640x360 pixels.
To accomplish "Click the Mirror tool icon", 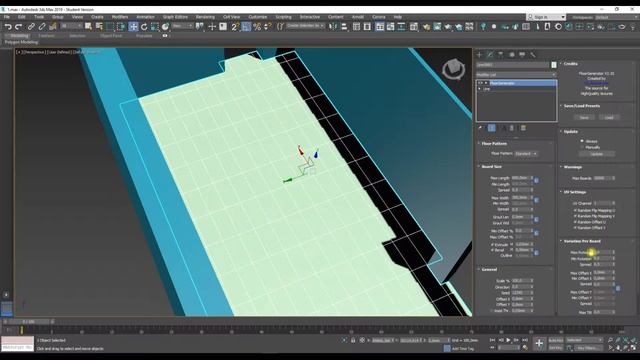I will [x=333, y=27].
